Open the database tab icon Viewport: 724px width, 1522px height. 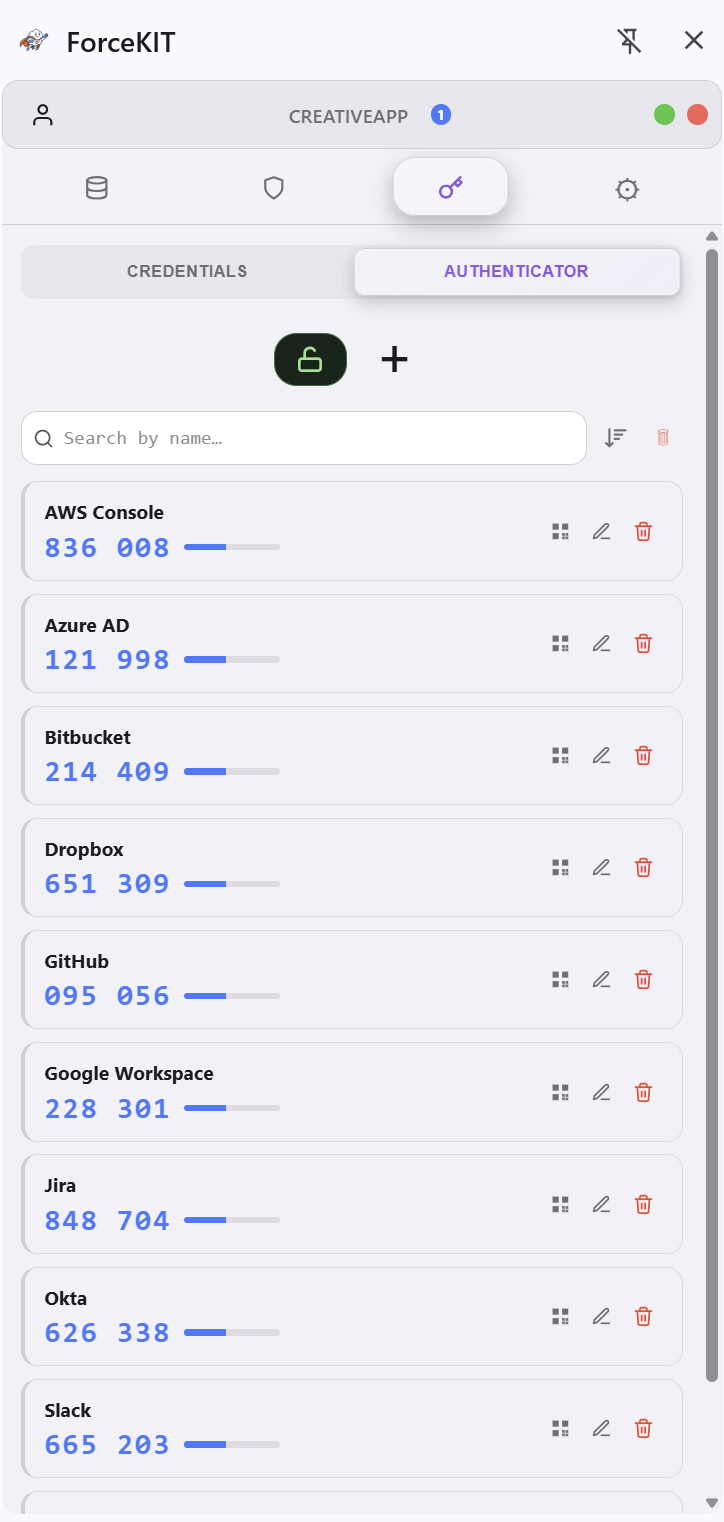[96, 188]
